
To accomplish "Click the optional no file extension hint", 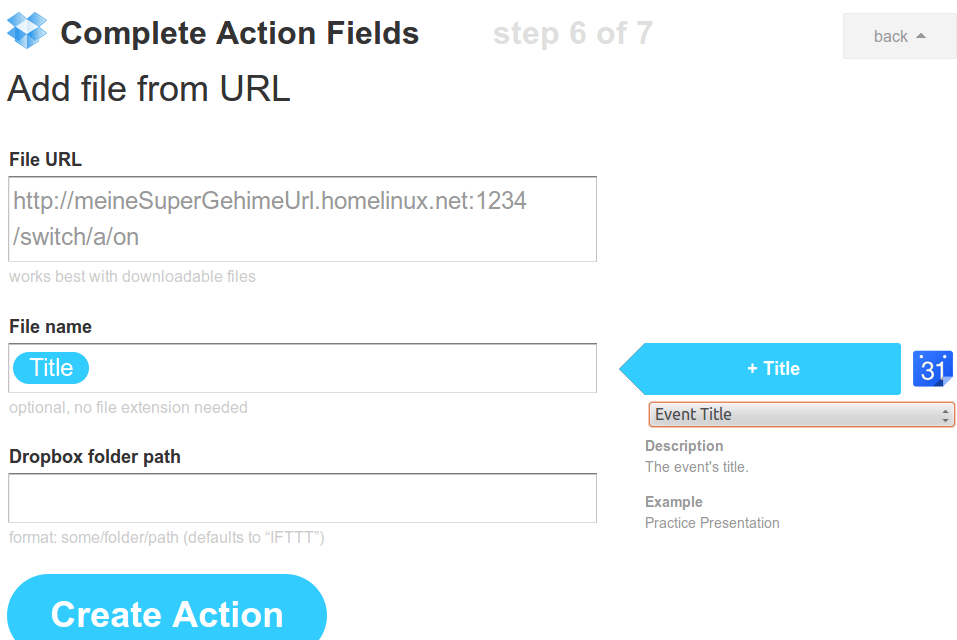I will tap(128, 407).
